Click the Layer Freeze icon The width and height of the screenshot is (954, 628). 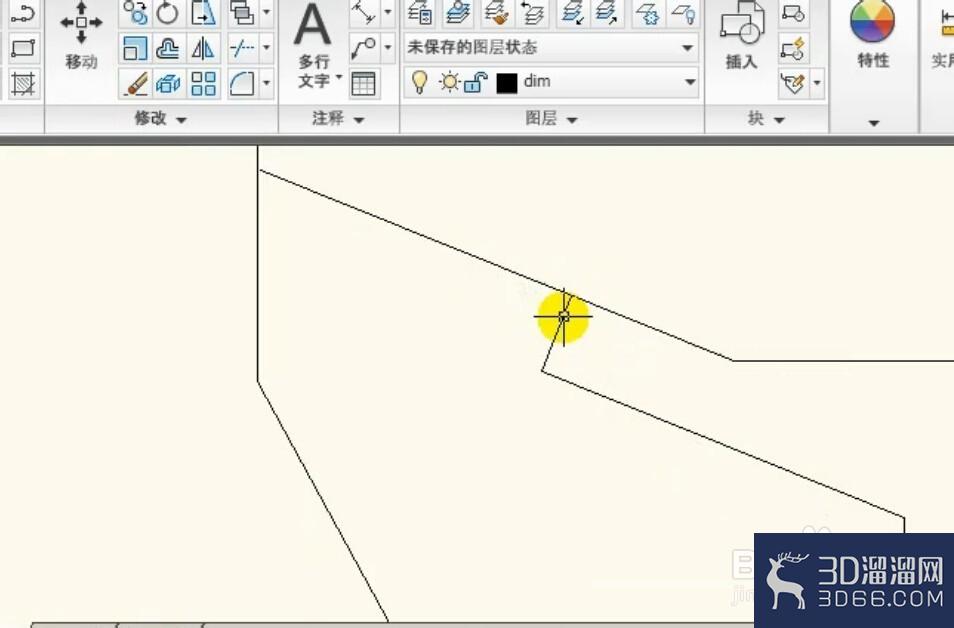647,12
